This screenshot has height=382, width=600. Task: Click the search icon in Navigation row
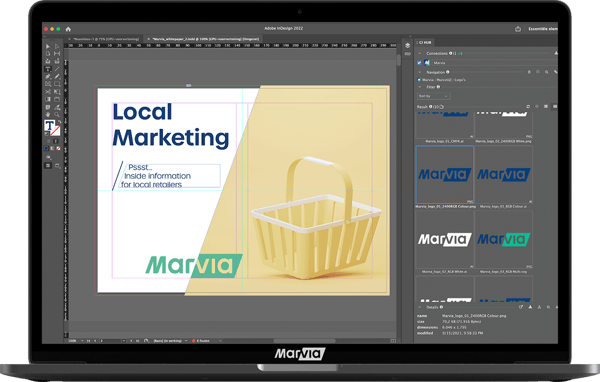point(546,72)
